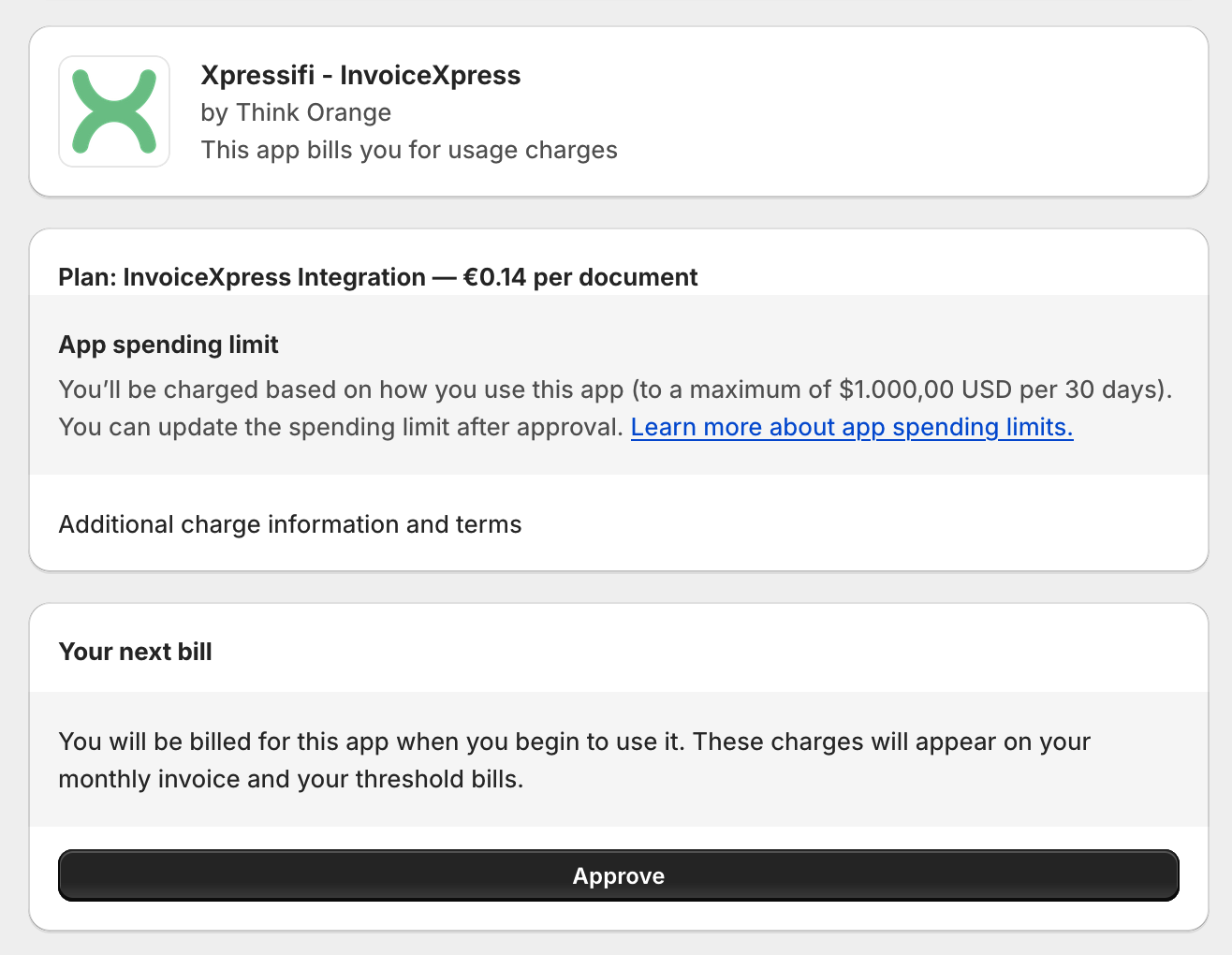Open Learn more about app spending limits
This screenshot has width=1232, height=955.
point(852,427)
